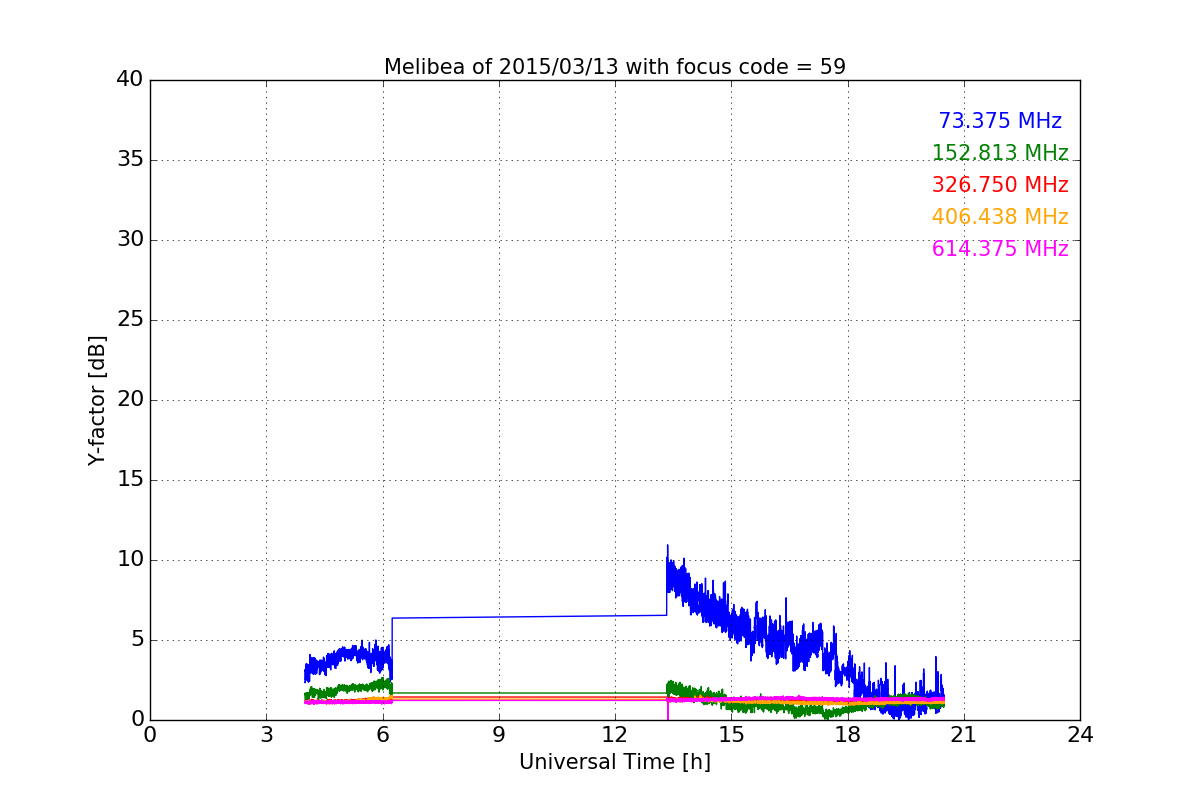Click the x-axis tick label 18

[x=847, y=735]
